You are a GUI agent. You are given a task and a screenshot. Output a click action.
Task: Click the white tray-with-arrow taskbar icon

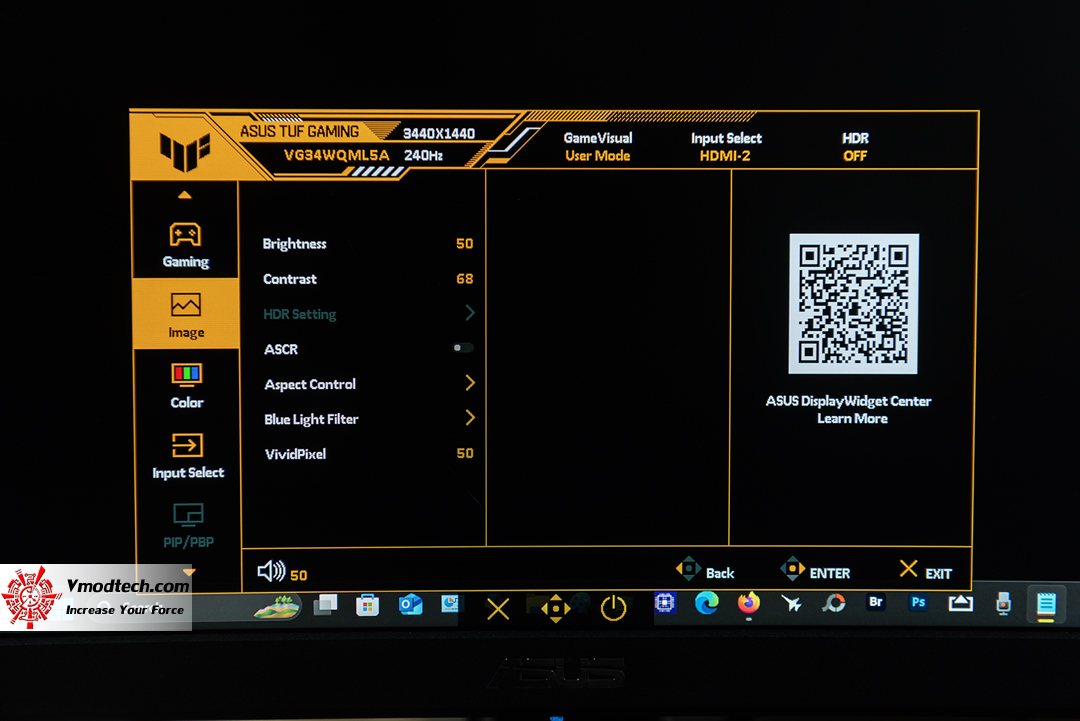click(x=961, y=603)
